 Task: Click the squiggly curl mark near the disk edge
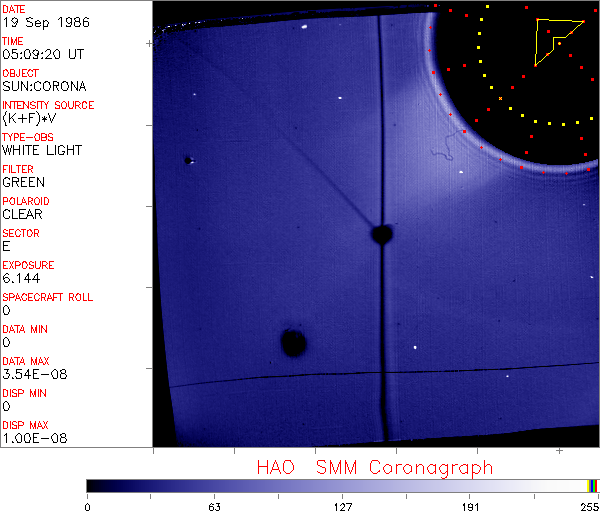tap(443, 153)
